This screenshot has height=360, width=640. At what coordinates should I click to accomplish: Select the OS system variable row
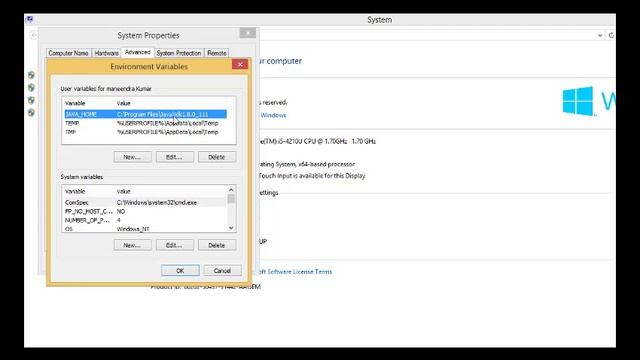click(145, 229)
